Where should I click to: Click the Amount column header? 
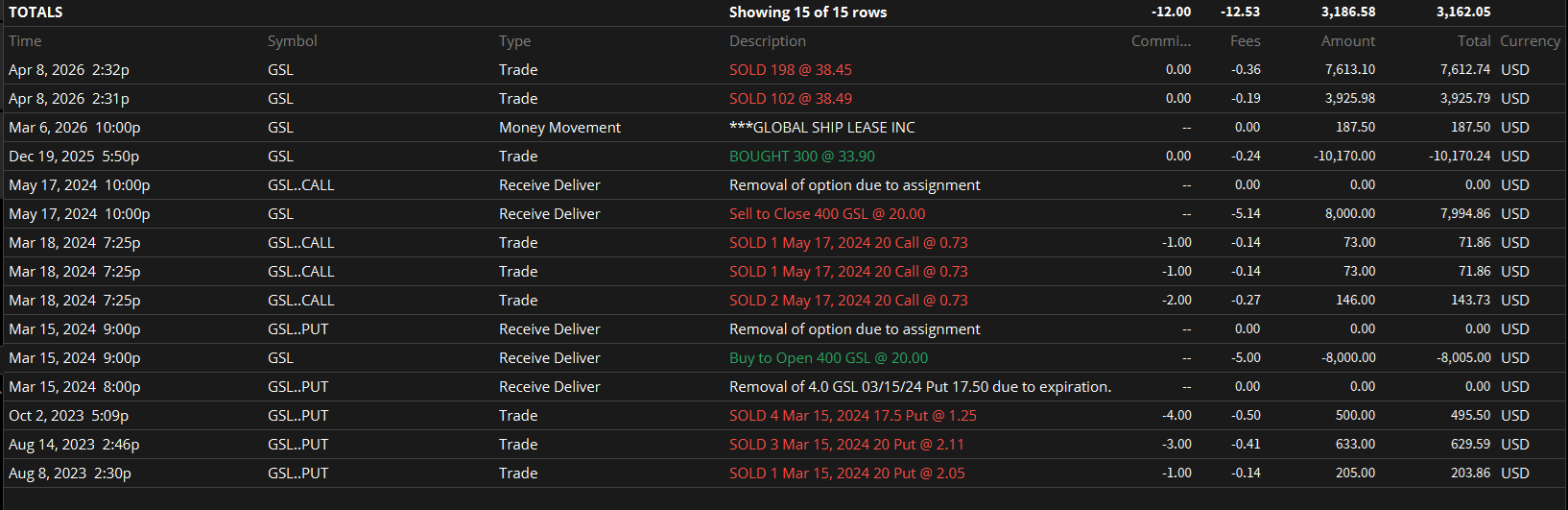click(x=1348, y=41)
